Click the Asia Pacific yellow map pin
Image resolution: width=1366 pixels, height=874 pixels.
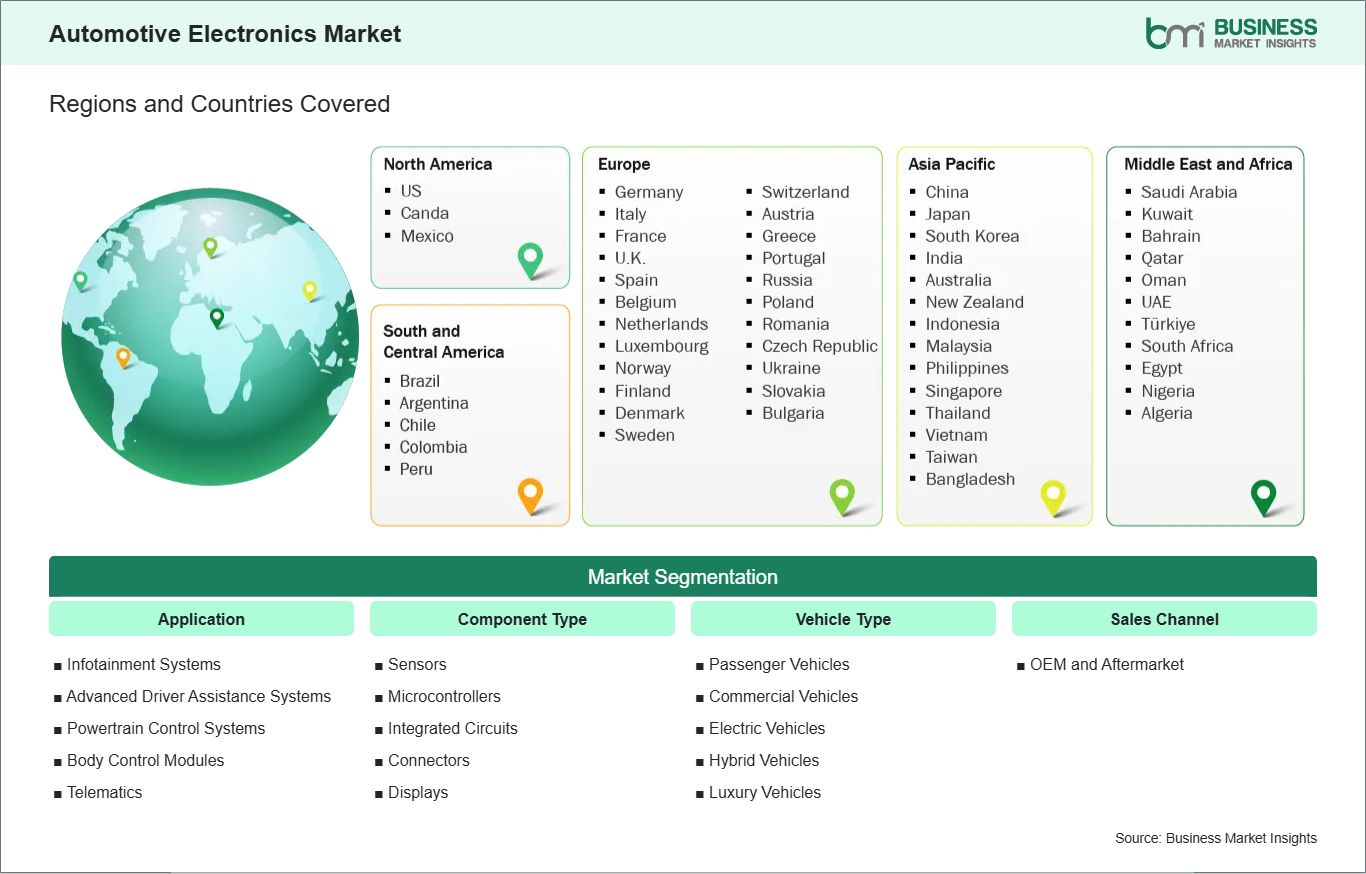(1053, 495)
